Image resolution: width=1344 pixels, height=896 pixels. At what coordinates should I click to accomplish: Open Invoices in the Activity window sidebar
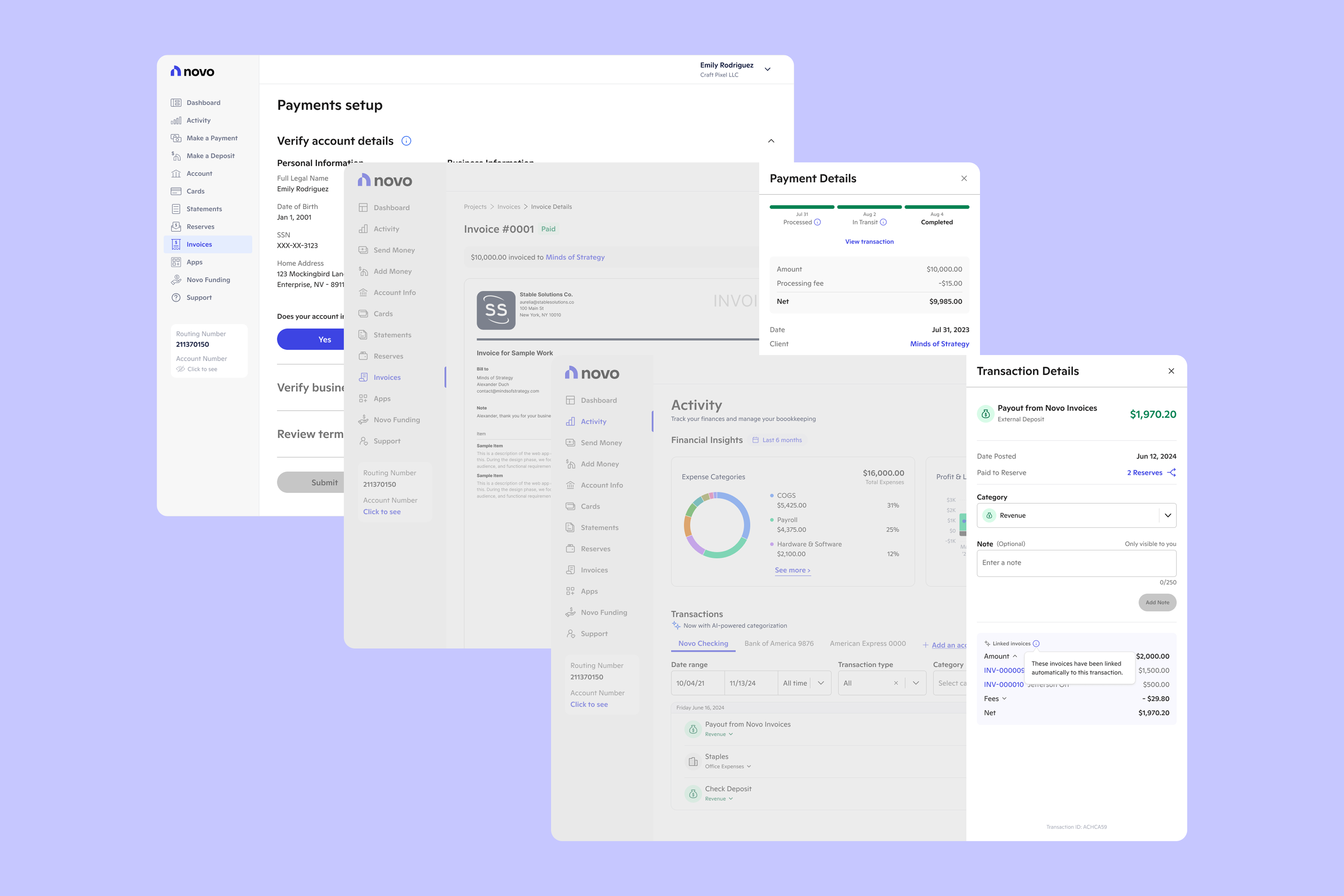(x=587, y=570)
